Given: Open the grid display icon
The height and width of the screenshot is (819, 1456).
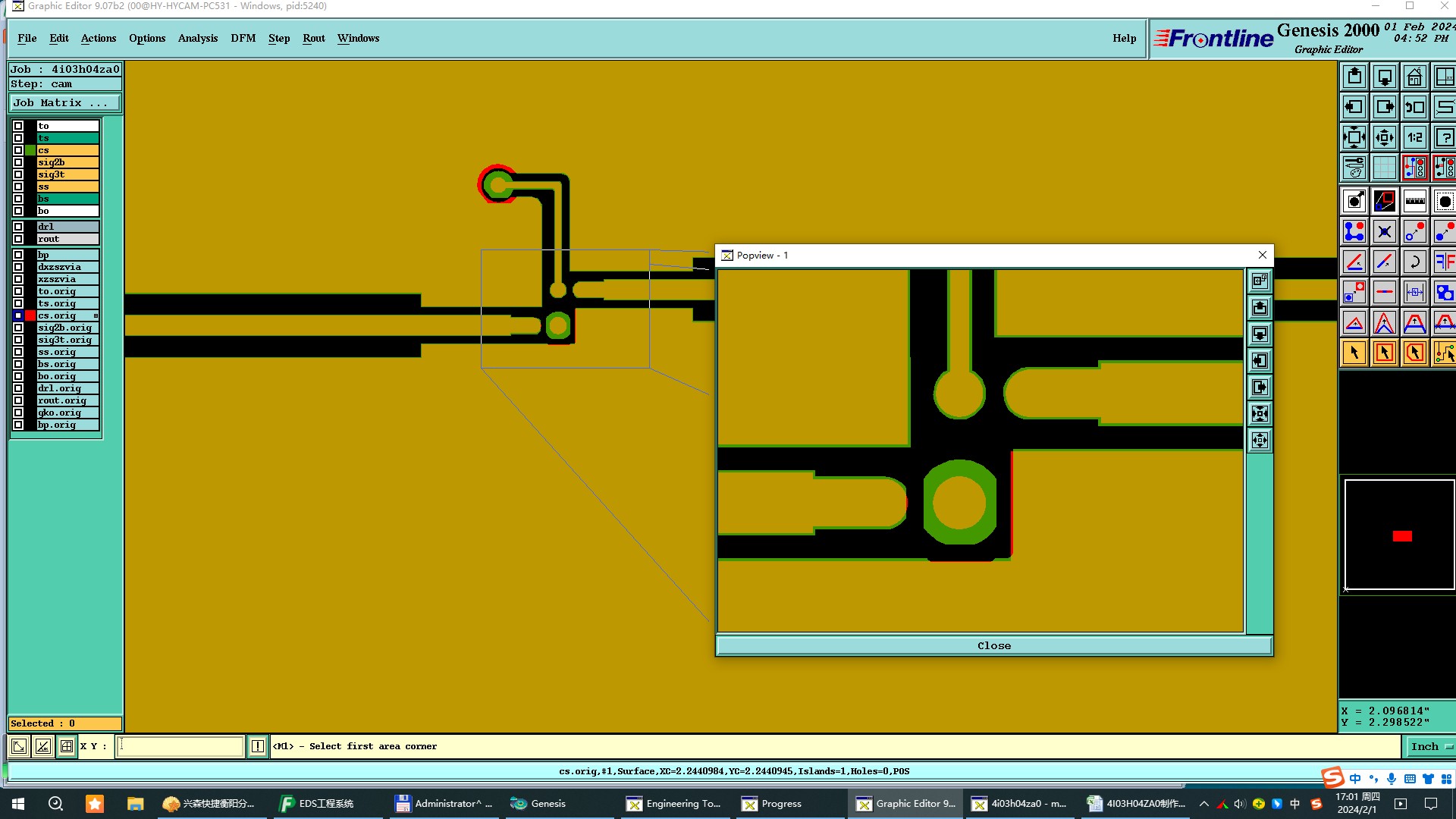Looking at the screenshot, I should pos(1384,168).
